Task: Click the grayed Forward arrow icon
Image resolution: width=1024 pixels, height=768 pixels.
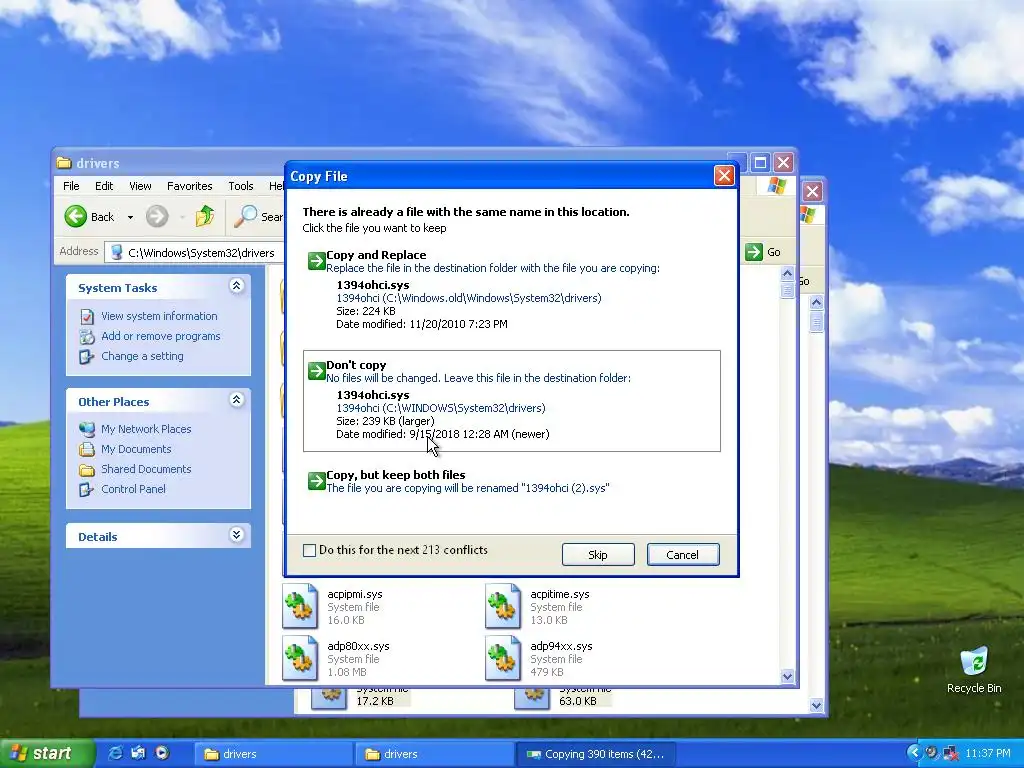Action: (x=157, y=216)
